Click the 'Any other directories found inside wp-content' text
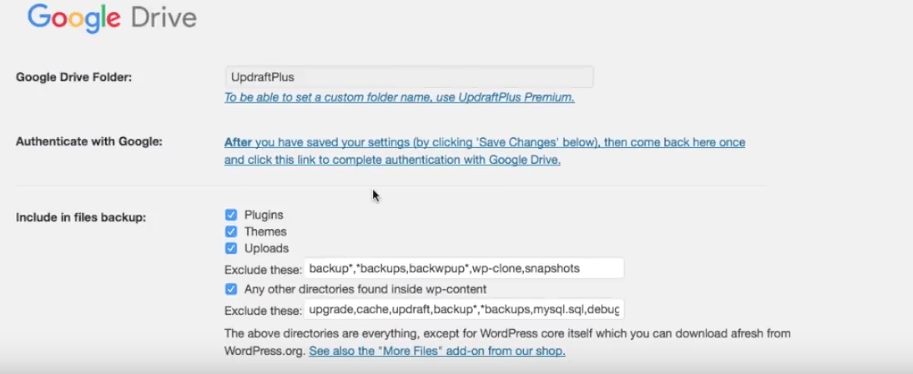Screen dimensions: 913x374 coord(365,289)
